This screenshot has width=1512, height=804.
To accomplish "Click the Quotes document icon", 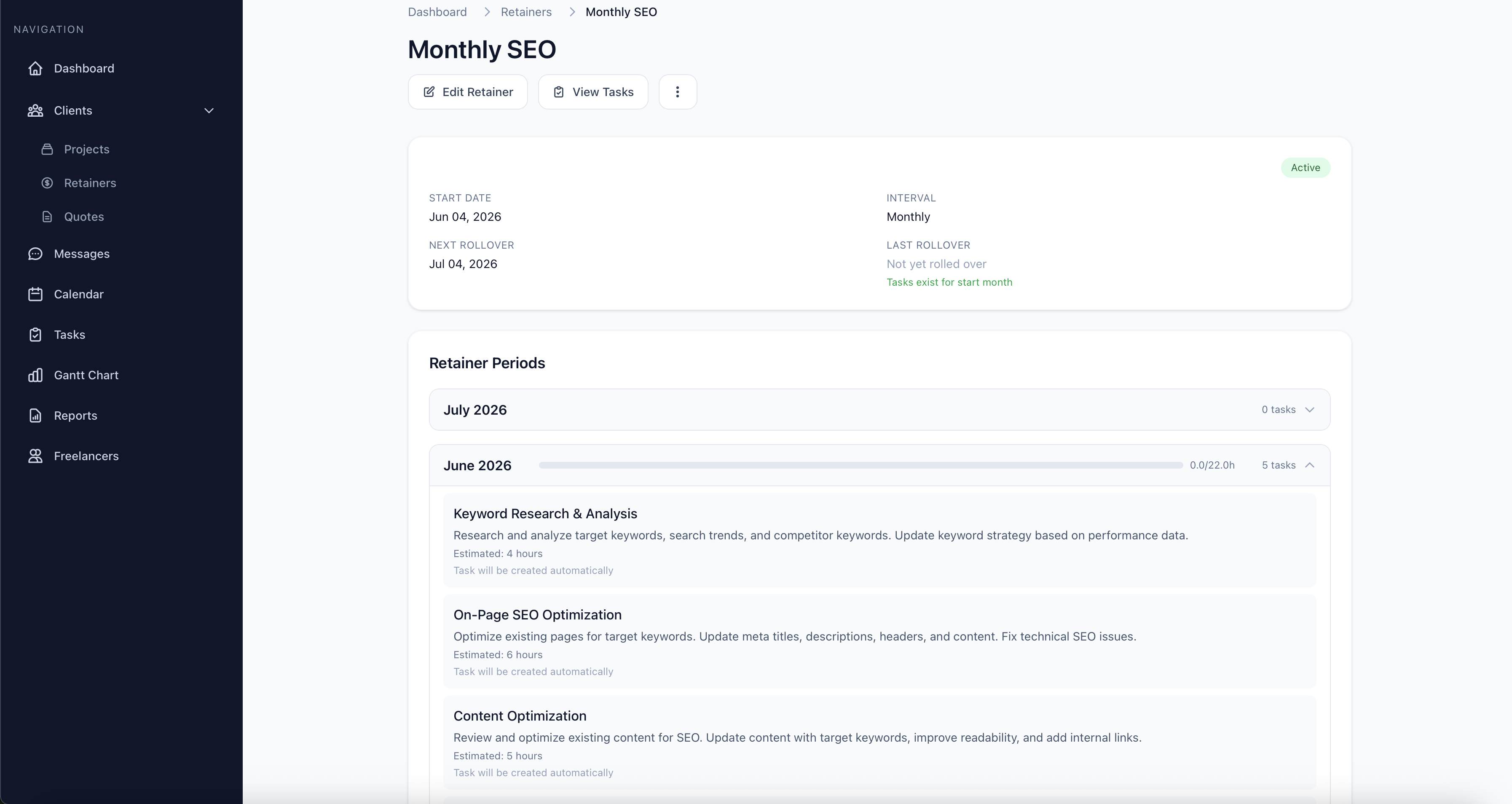I will (x=48, y=217).
